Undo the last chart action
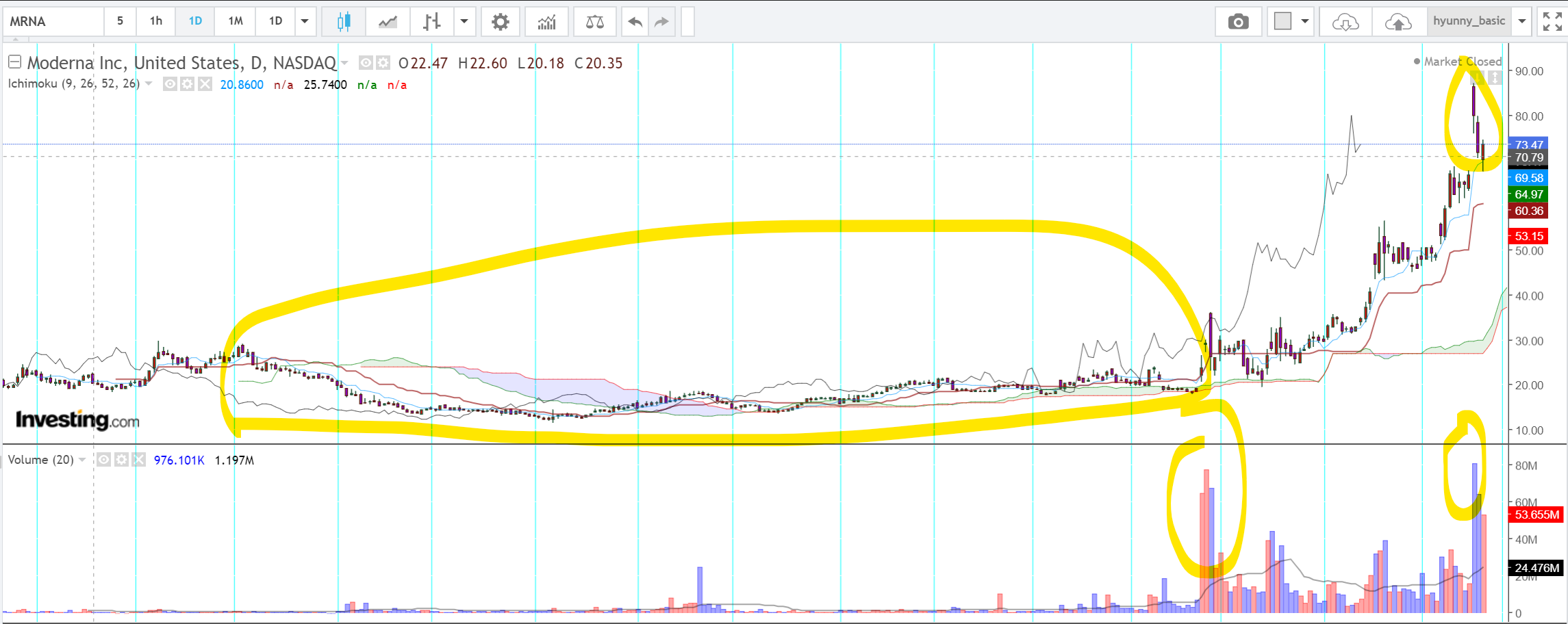Screen dimensions: 1568x624 click(635, 22)
